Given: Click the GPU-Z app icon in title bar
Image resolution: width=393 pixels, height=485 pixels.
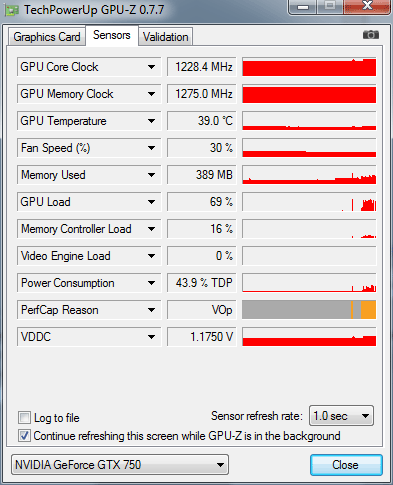Looking at the screenshot, I should [x=12, y=10].
